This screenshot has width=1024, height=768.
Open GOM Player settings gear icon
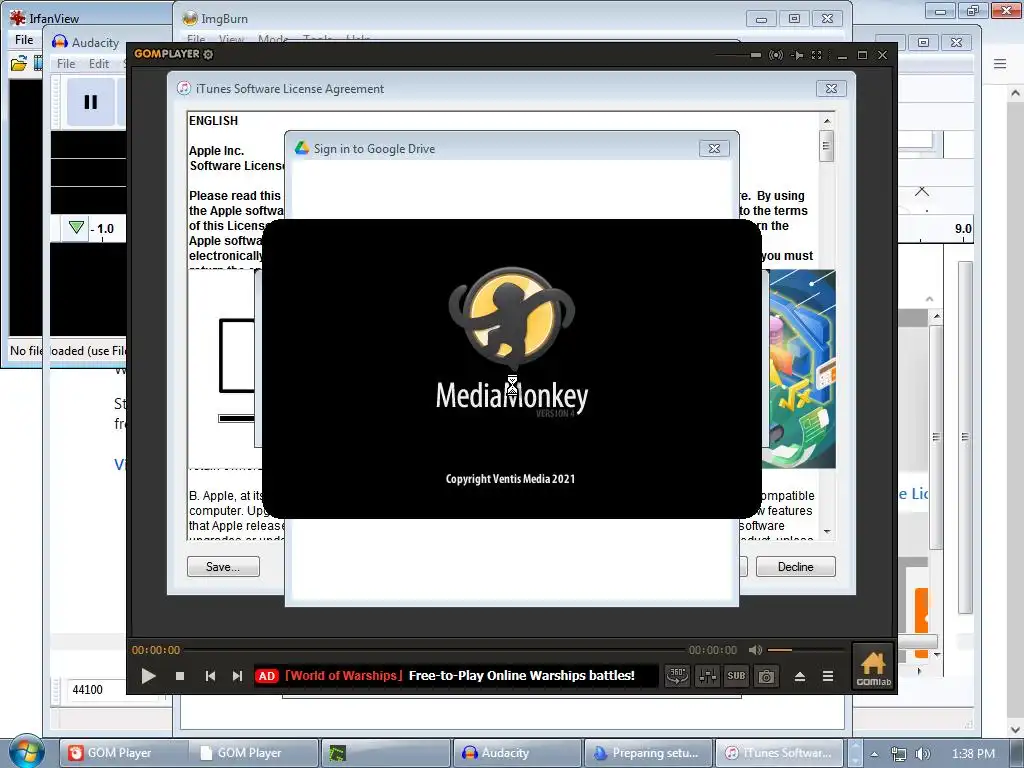pos(208,54)
